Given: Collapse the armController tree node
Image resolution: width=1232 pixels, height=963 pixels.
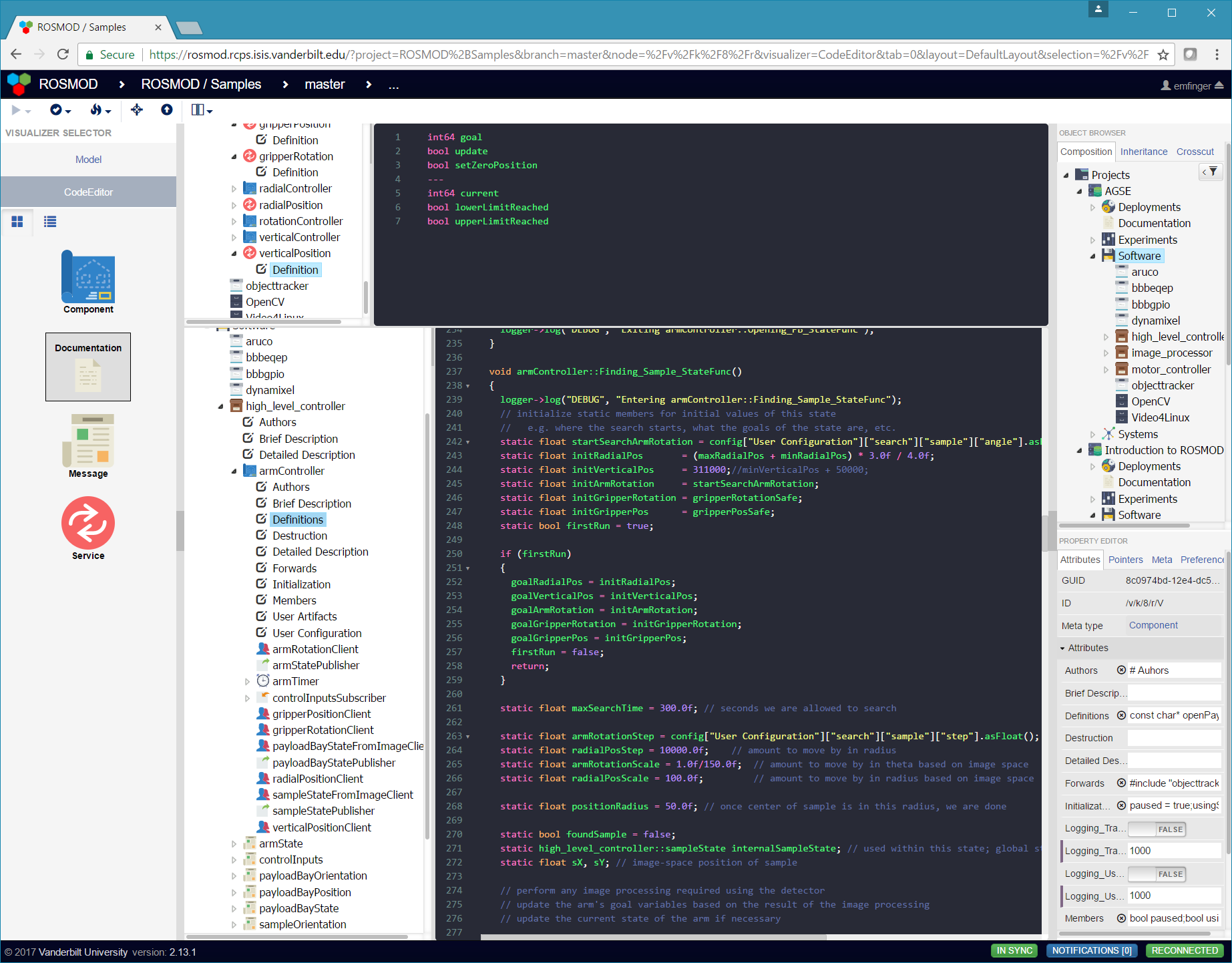Looking at the screenshot, I should (x=234, y=471).
